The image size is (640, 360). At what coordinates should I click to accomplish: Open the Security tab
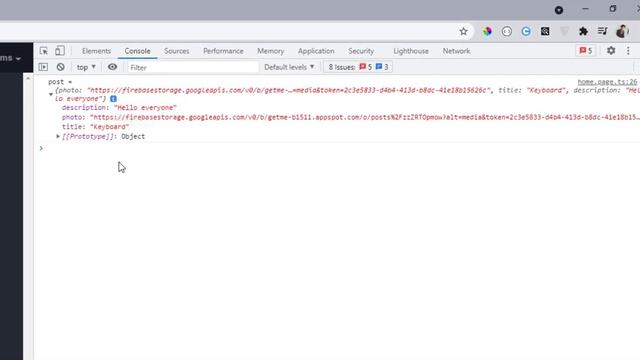coord(361,51)
